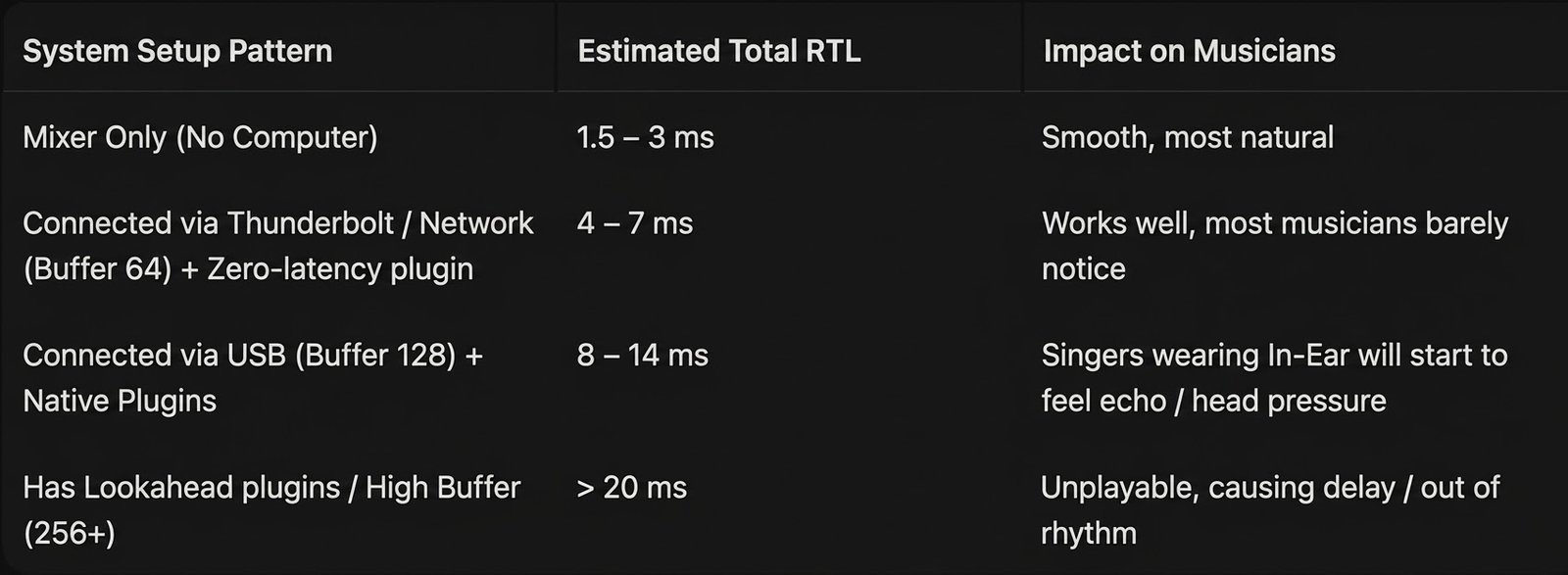Click the Singers wearing In-Ear impact cell
The image size is (1568, 575).
[x=1274, y=377]
